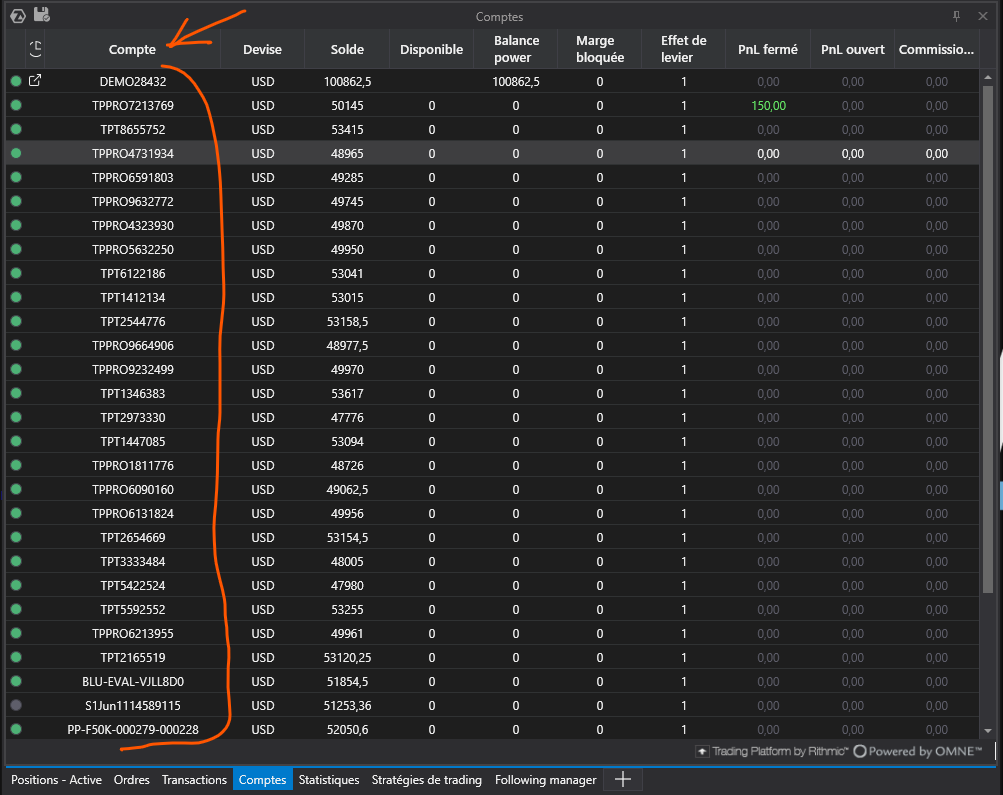Click the save layout floppy icon
The width and height of the screenshot is (1003, 795).
[x=42, y=15]
